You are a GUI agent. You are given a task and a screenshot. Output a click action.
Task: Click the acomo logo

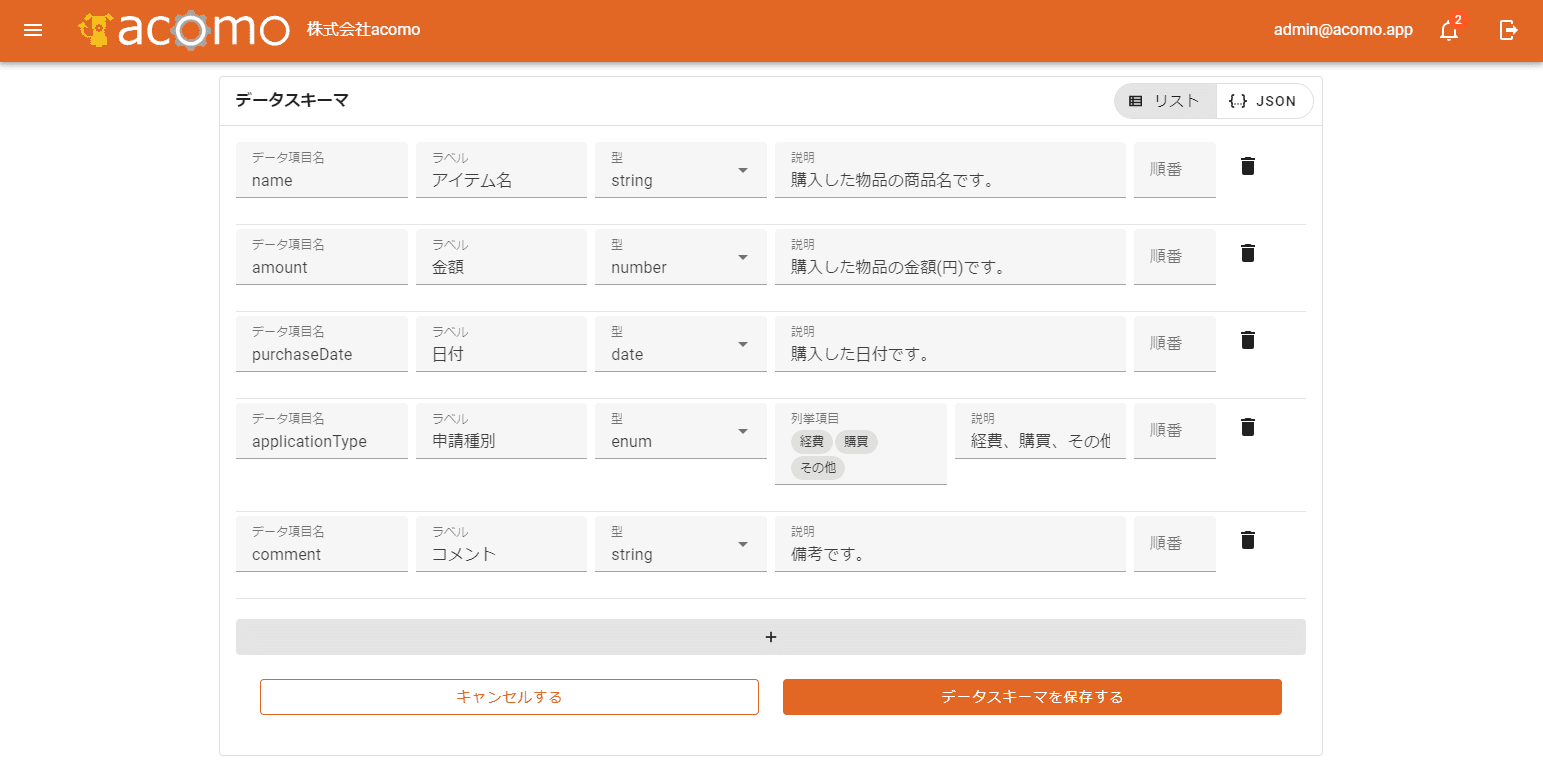point(185,30)
